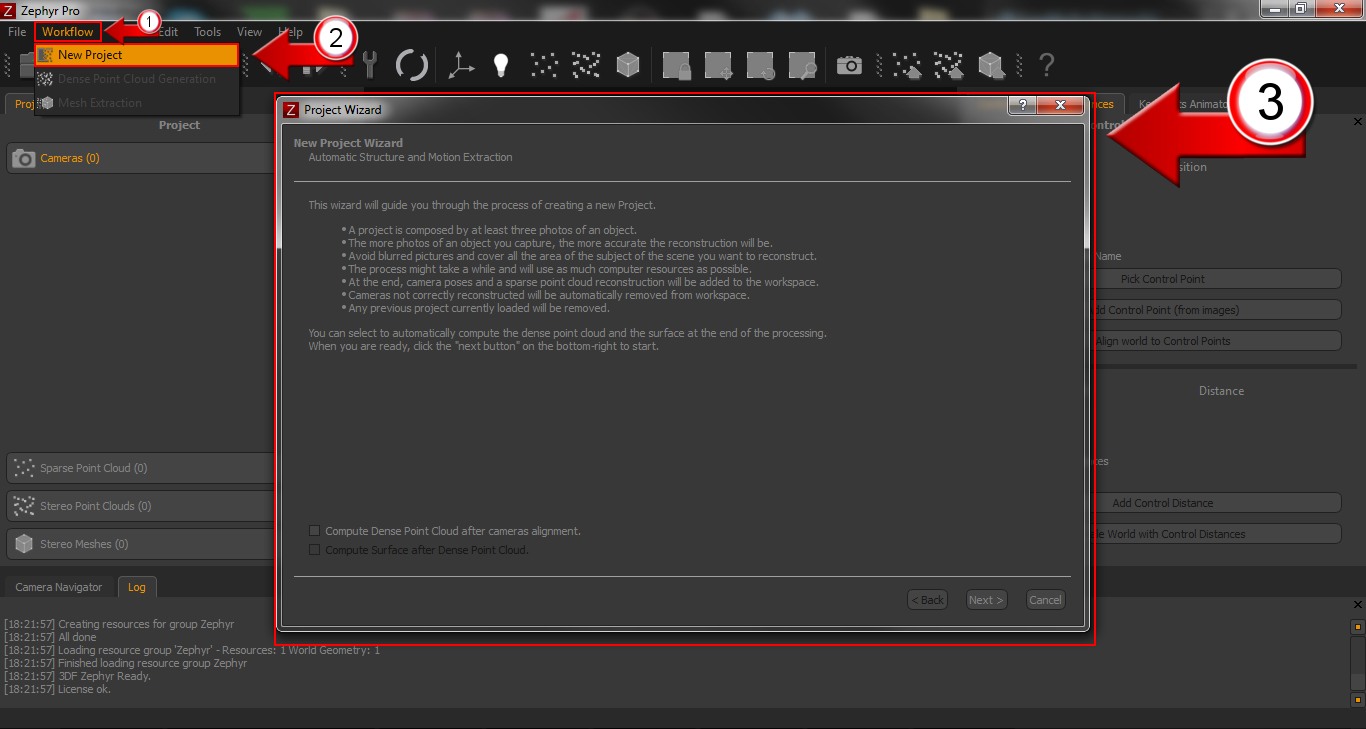Image resolution: width=1366 pixels, height=729 pixels.
Task: Click Scale World with Control Distances button
Action: tap(1217, 534)
